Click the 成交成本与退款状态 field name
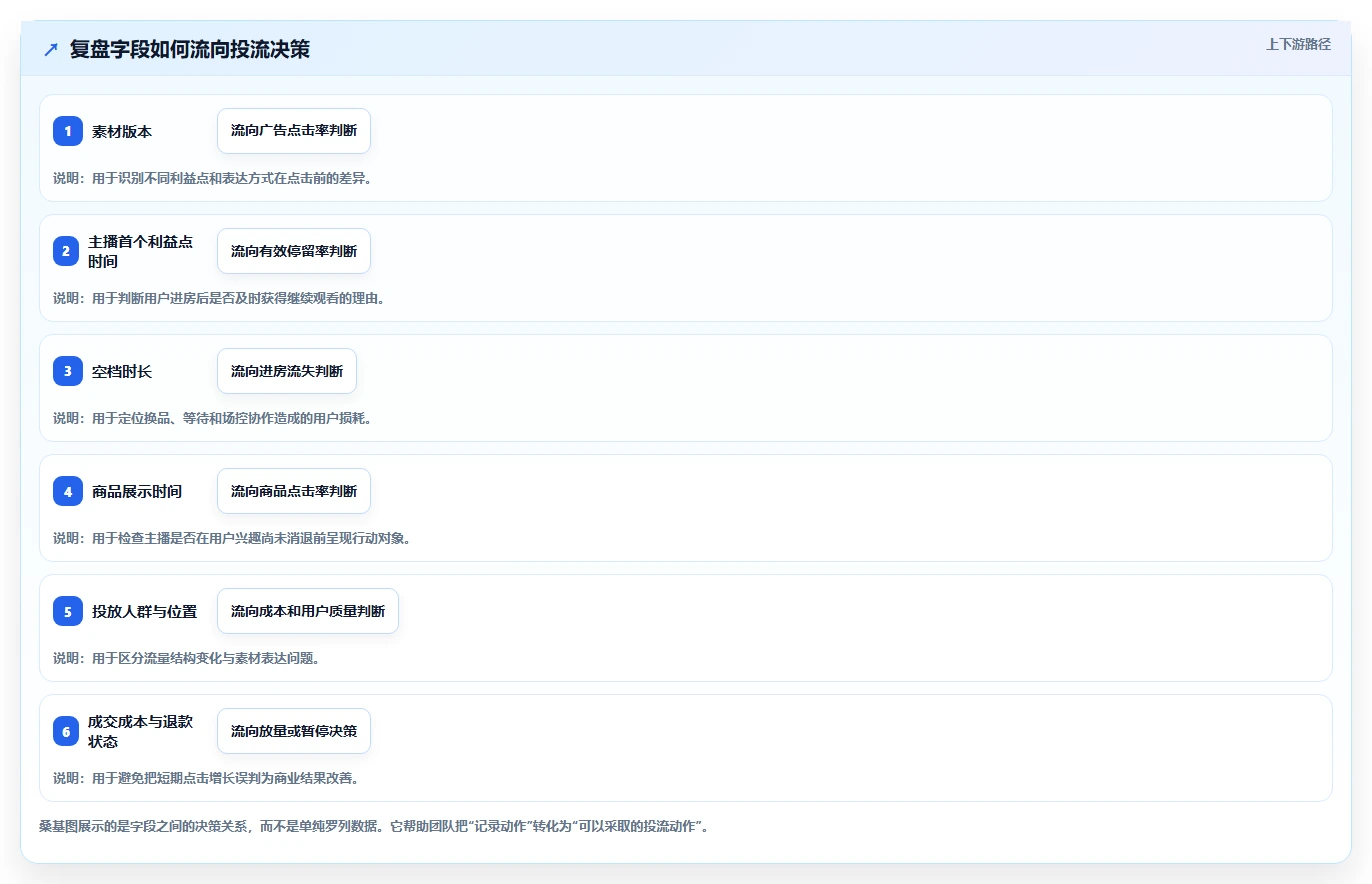The image size is (1372, 884). 140,731
